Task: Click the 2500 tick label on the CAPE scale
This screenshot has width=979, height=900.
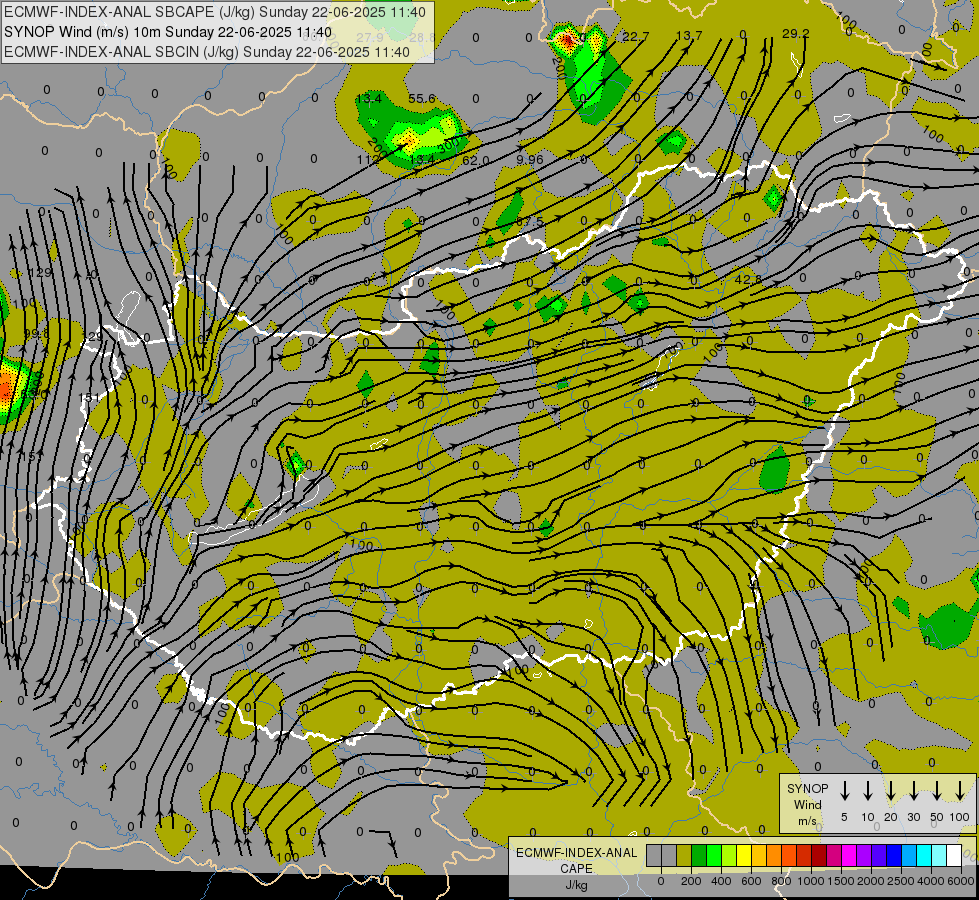Action: click(901, 881)
